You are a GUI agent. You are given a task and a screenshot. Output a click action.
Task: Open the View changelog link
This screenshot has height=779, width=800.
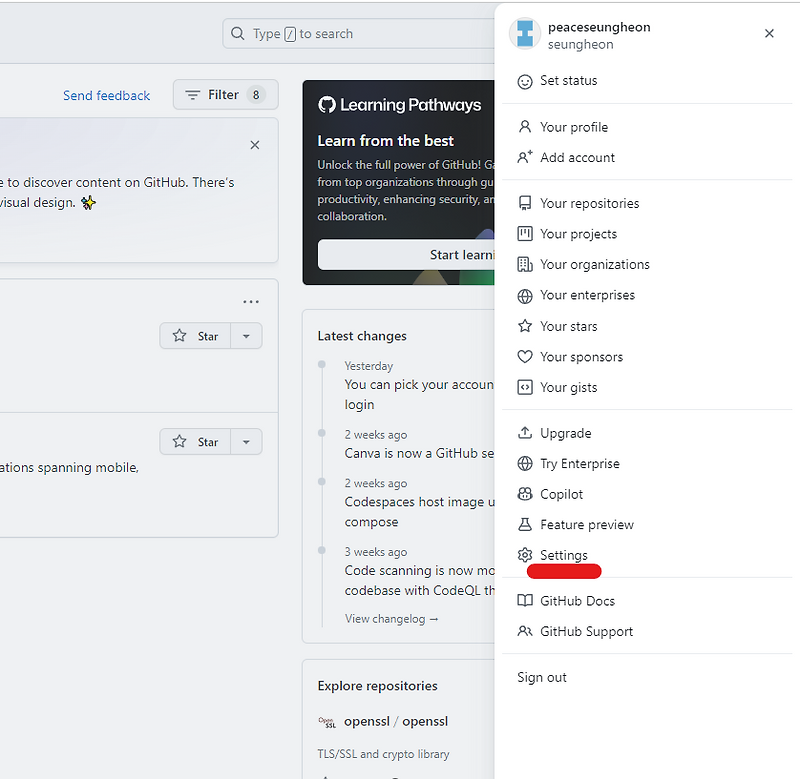tap(391, 618)
